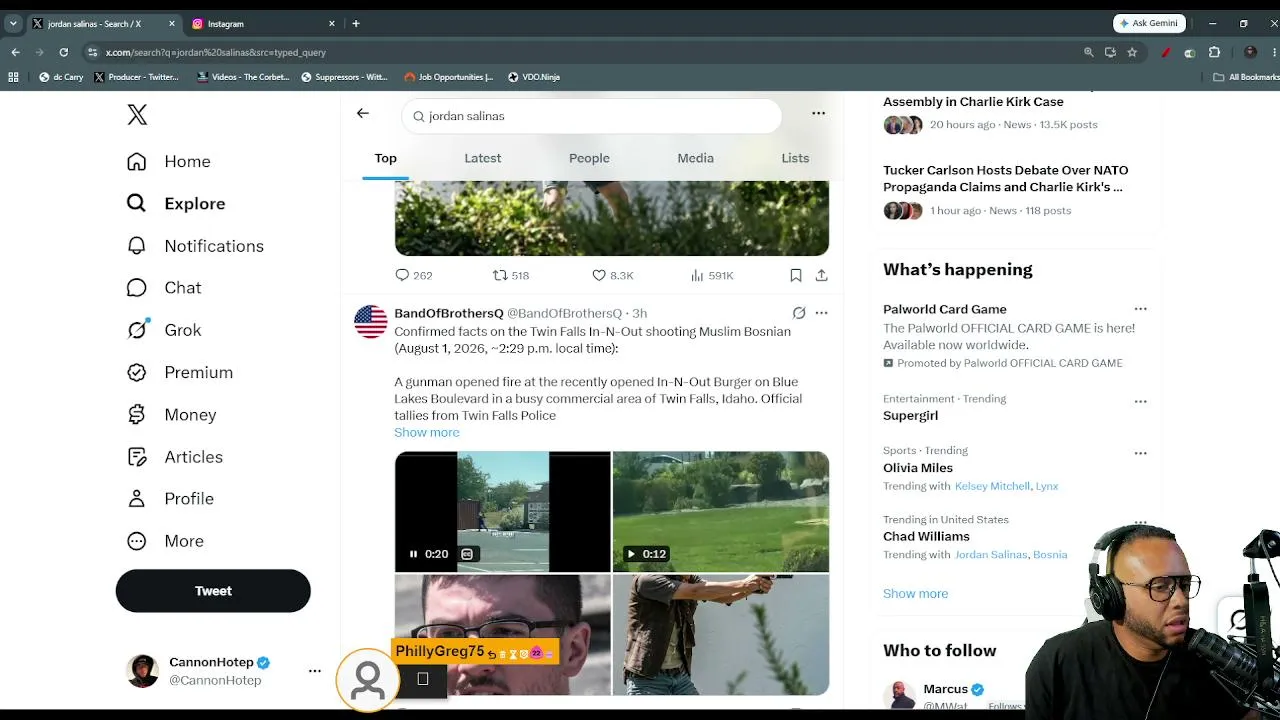Click the Jordan Salinas trending link
The width and height of the screenshot is (1280, 720).
point(991,555)
